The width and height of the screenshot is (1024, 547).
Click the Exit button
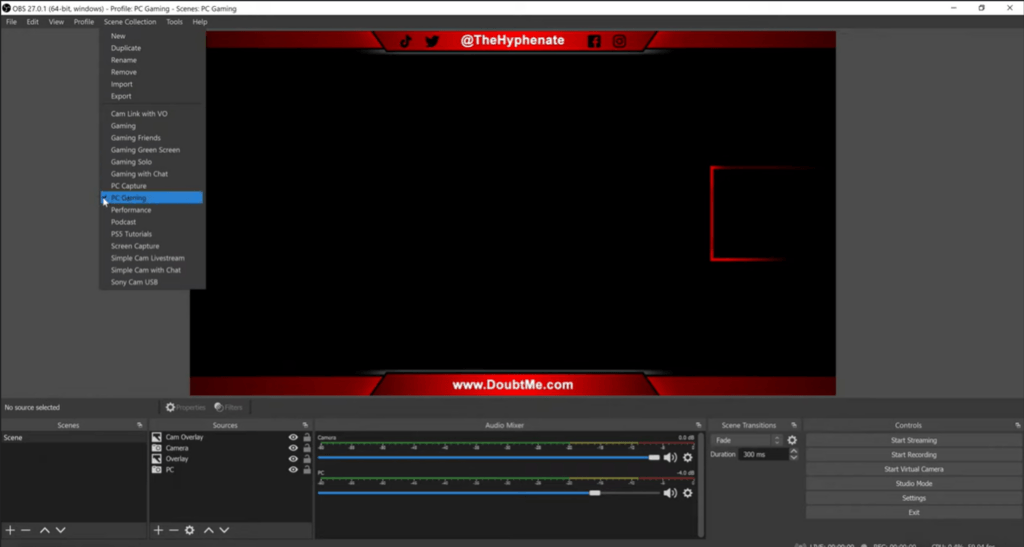click(914, 512)
